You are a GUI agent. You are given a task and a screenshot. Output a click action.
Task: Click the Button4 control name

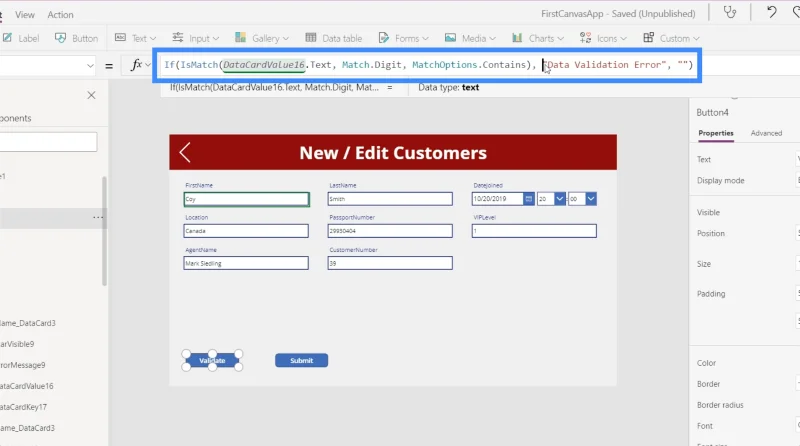(712, 112)
